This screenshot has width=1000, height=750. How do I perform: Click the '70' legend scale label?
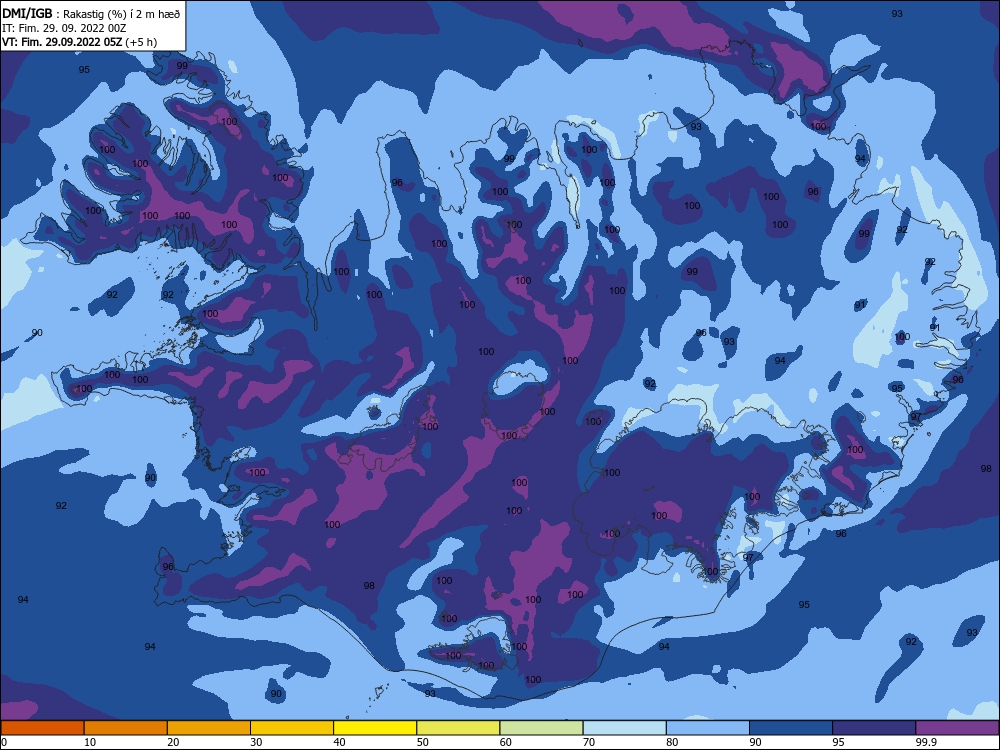(589, 742)
